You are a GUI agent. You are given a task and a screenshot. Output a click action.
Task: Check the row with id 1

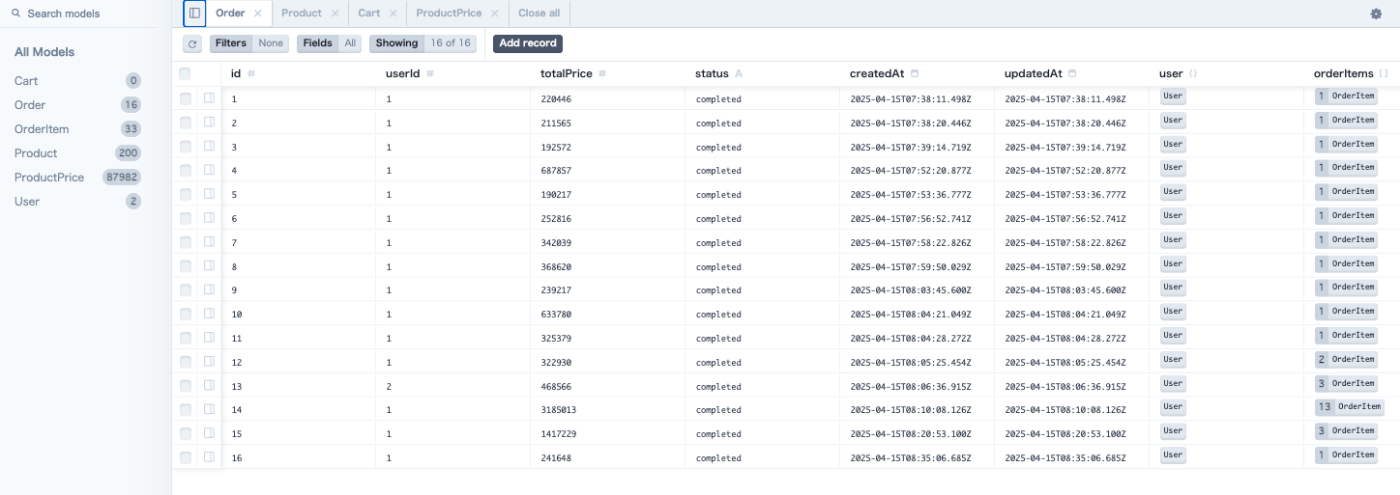pos(185,98)
